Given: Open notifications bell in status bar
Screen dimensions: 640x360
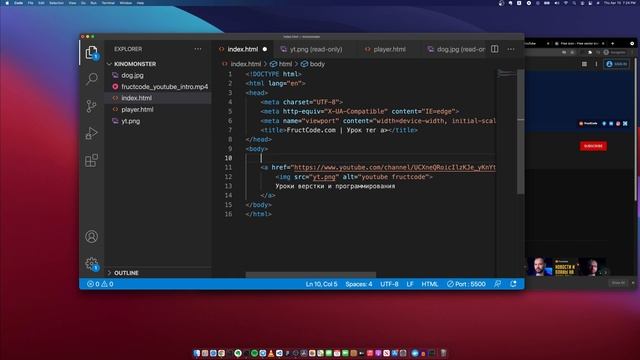Looking at the screenshot, I should point(513,284).
